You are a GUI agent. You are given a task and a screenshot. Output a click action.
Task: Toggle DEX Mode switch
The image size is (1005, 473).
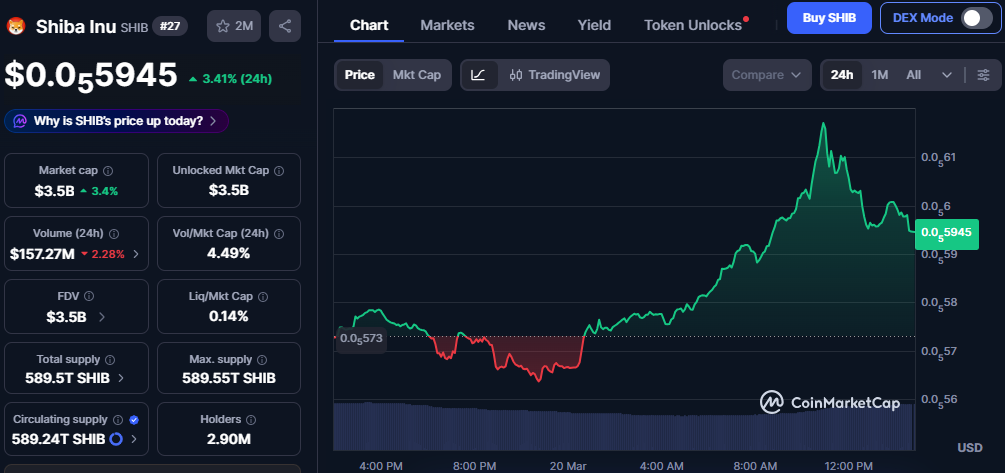coord(977,18)
